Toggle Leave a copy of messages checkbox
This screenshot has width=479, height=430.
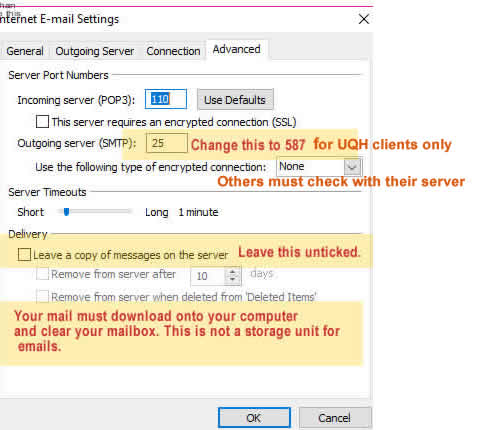click(x=24, y=255)
